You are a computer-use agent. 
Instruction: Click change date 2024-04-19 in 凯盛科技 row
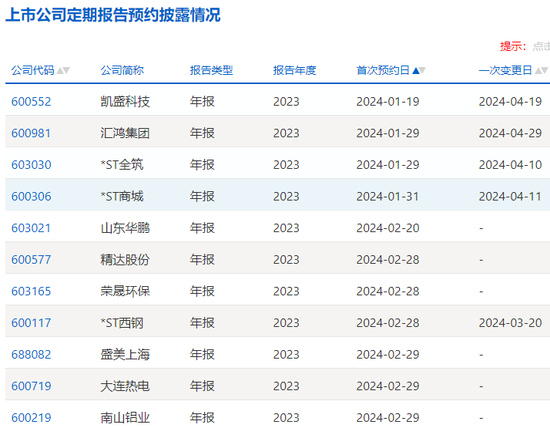click(x=510, y=102)
